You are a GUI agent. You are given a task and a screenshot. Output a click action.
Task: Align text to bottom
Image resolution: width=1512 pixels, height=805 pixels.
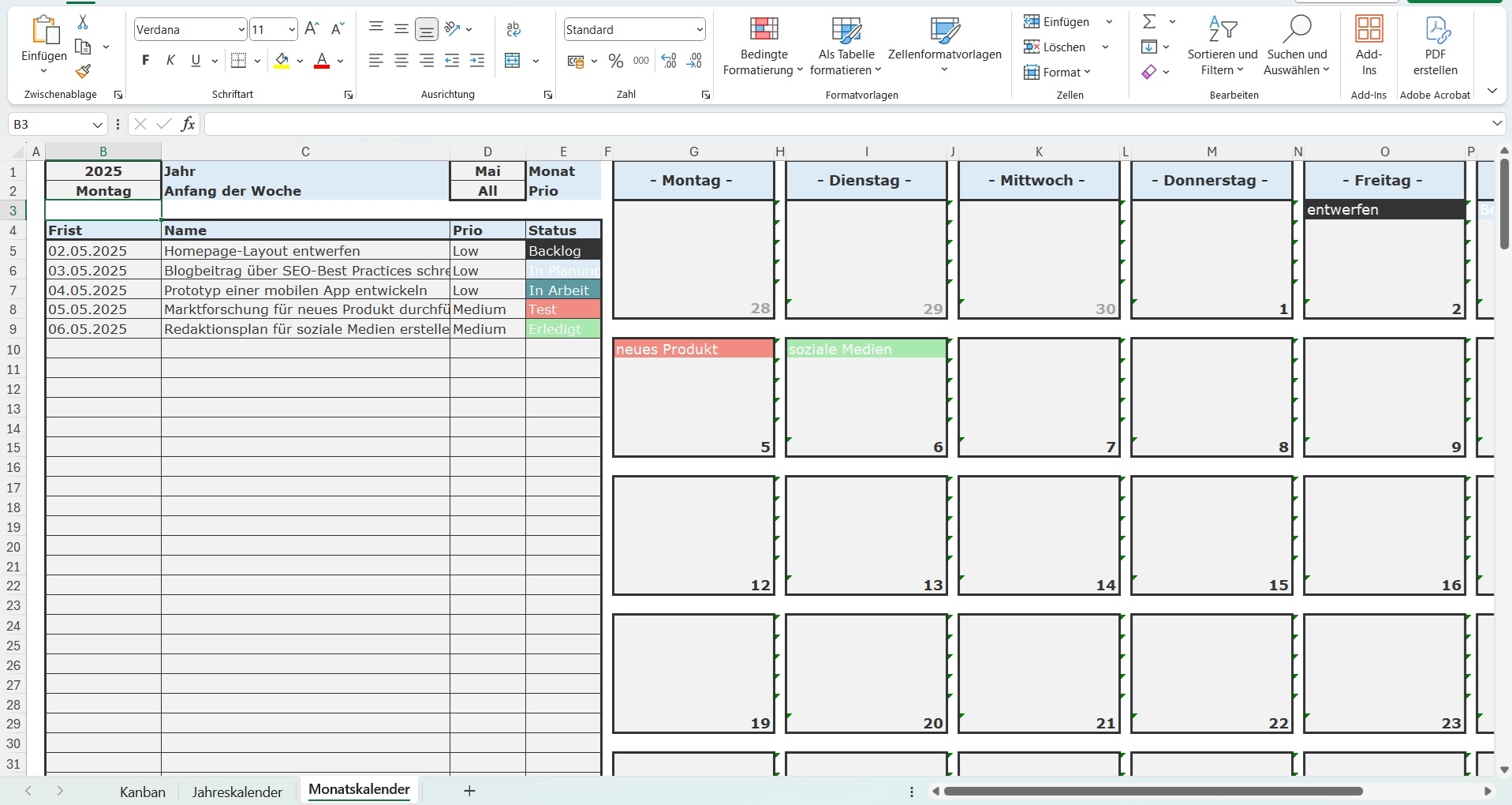point(427,29)
